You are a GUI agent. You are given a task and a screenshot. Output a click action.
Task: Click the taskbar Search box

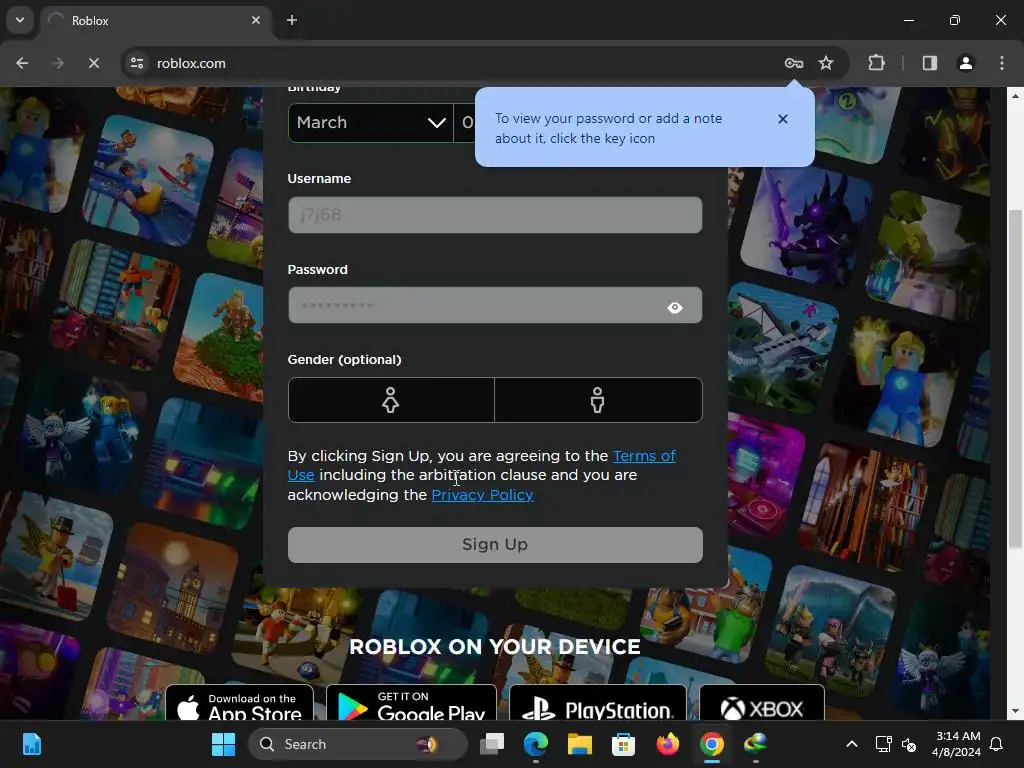tap(358, 744)
